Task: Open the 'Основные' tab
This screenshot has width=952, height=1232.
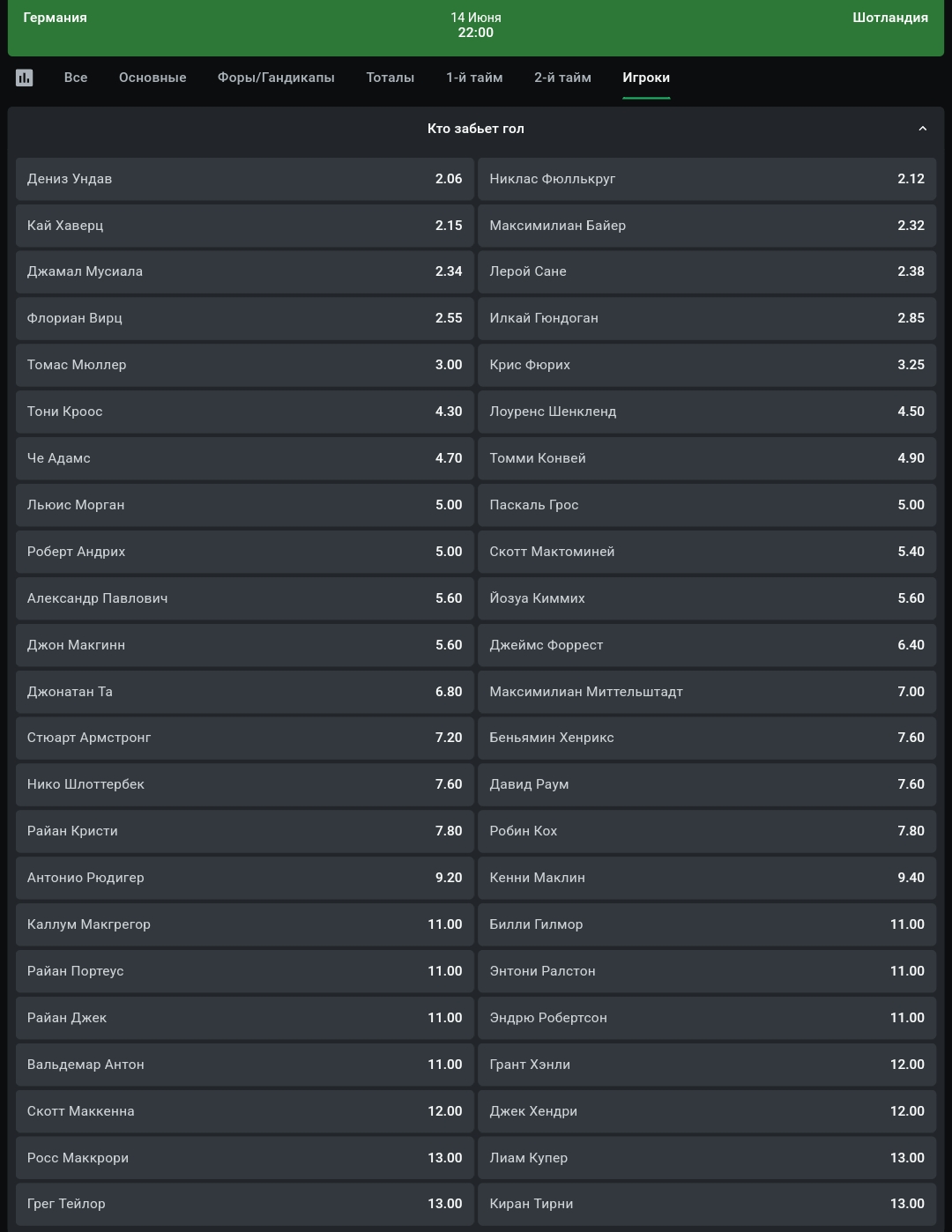Action: click(x=152, y=78)
